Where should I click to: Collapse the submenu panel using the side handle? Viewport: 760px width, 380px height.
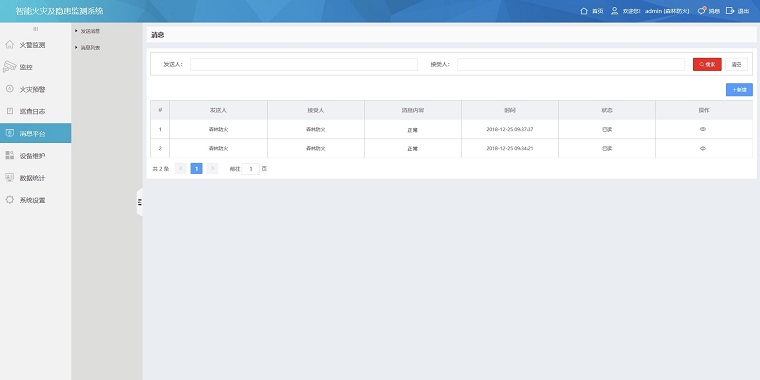(140, 202)
